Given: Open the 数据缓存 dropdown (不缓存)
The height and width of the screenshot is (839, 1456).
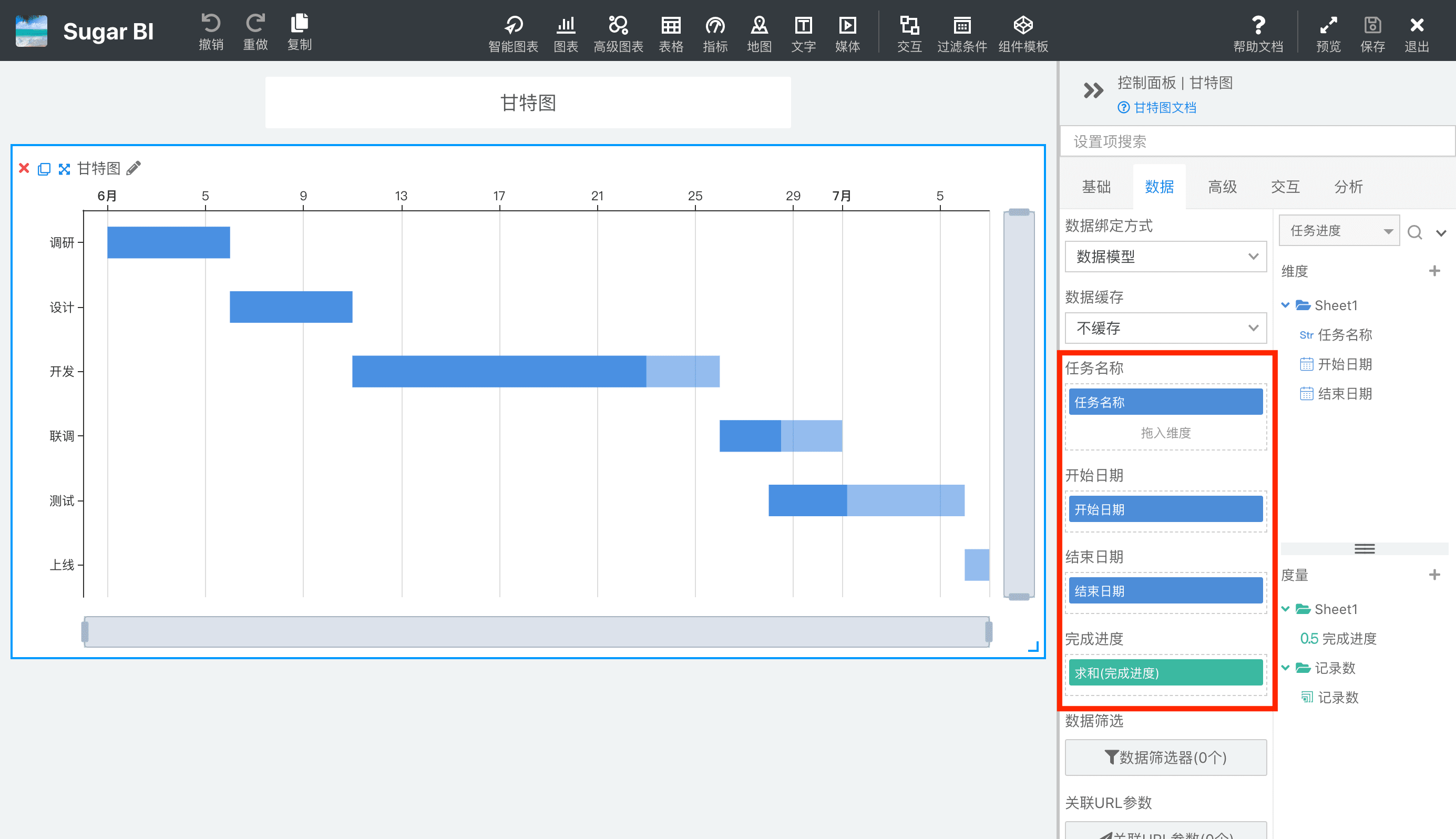Looking at the screenshot, I should (1166, 328).
